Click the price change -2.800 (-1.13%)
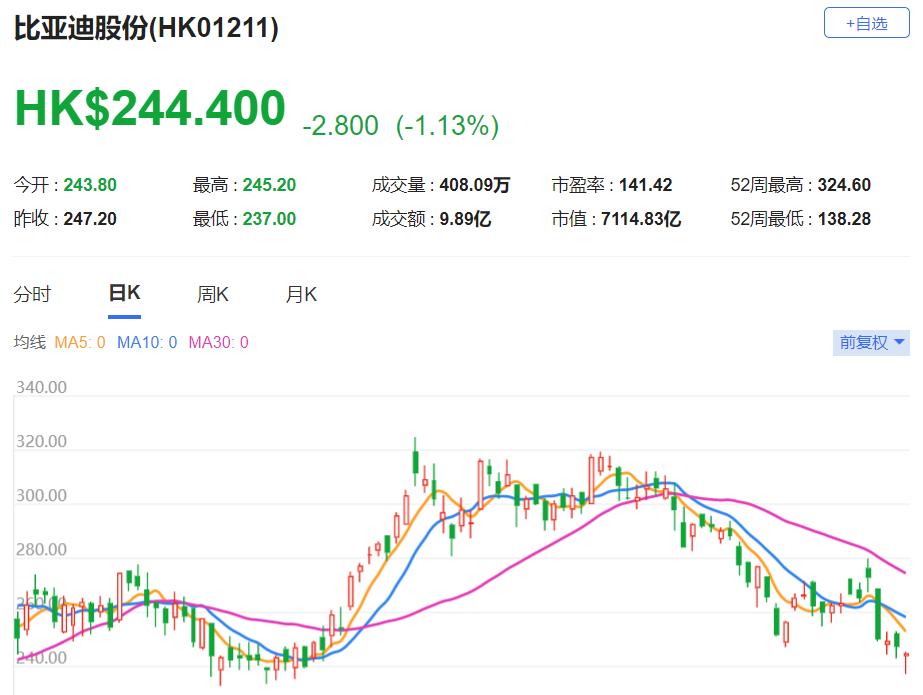 (400, 125)
